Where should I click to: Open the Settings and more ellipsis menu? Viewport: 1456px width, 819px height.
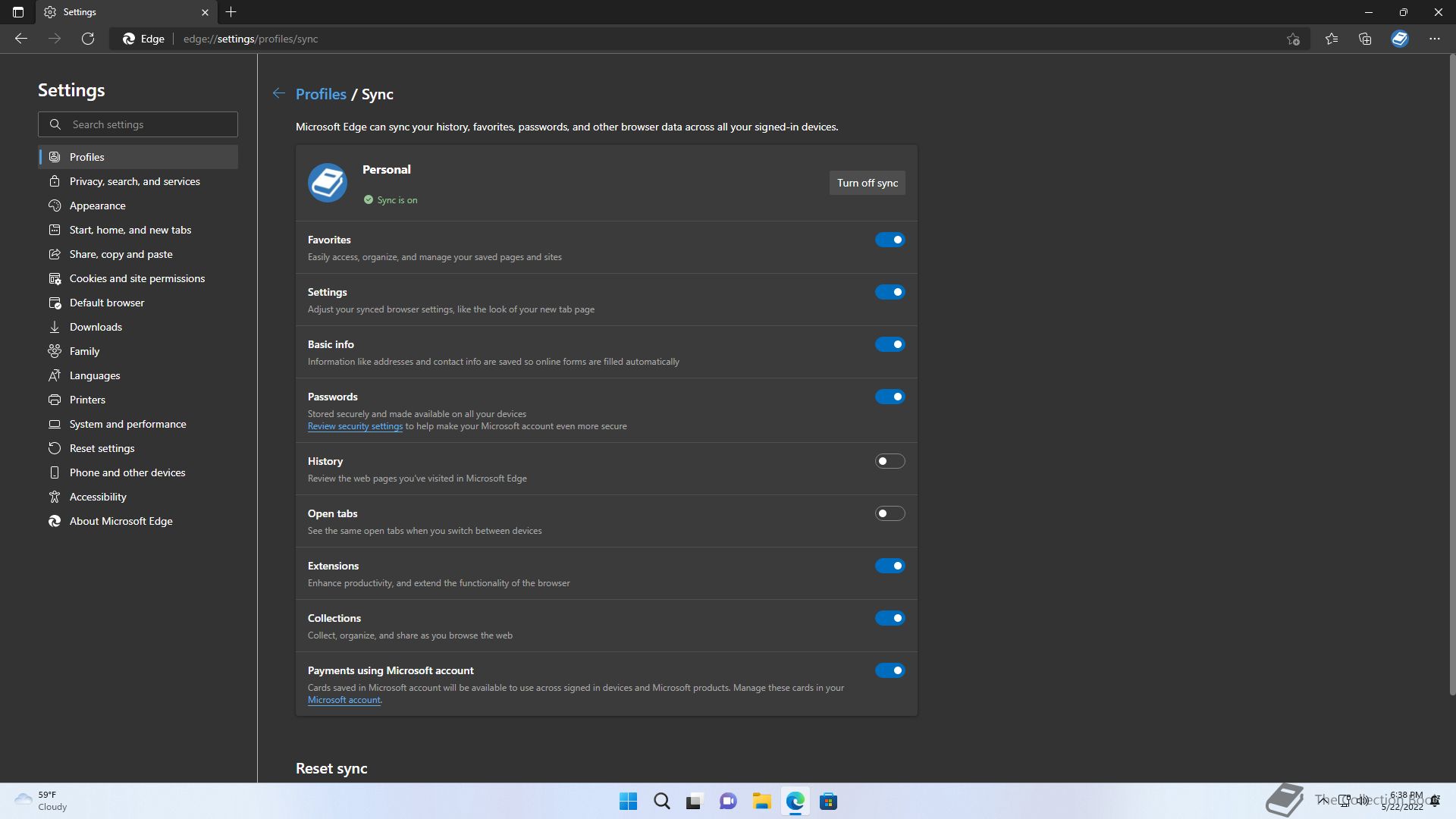click(1435, 39)
